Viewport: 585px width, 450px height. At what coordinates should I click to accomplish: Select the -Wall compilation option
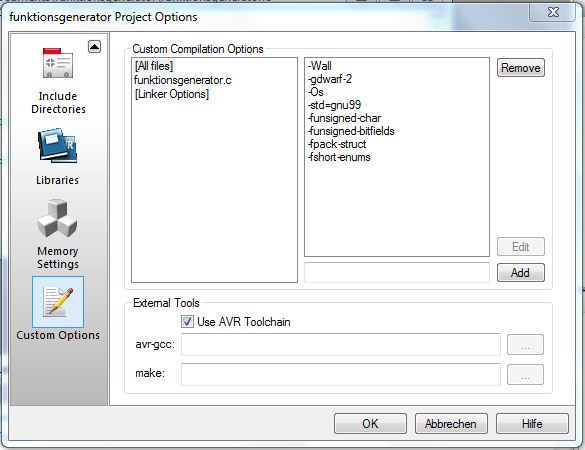(320, 66)
